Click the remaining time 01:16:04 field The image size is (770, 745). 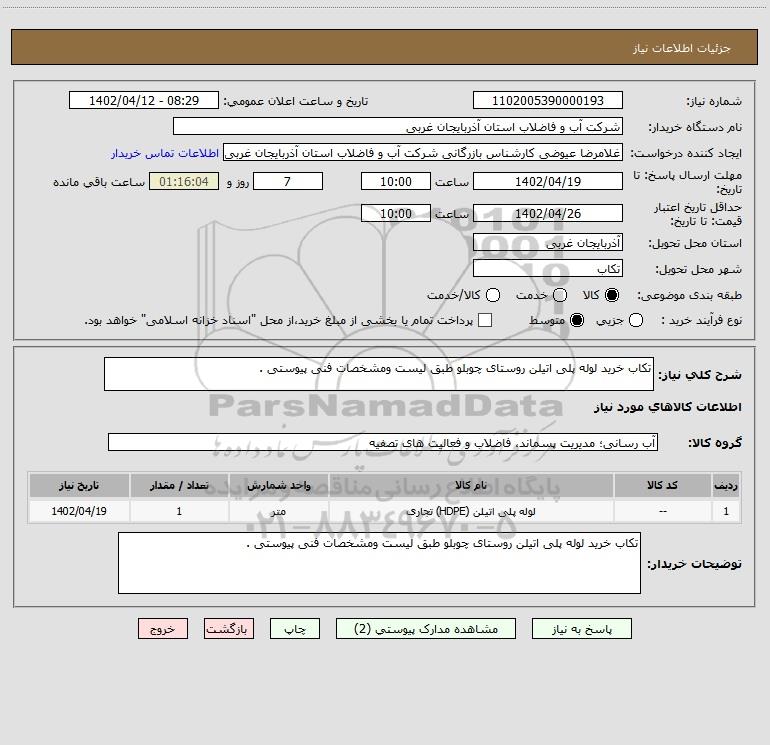tap(184, 181)
